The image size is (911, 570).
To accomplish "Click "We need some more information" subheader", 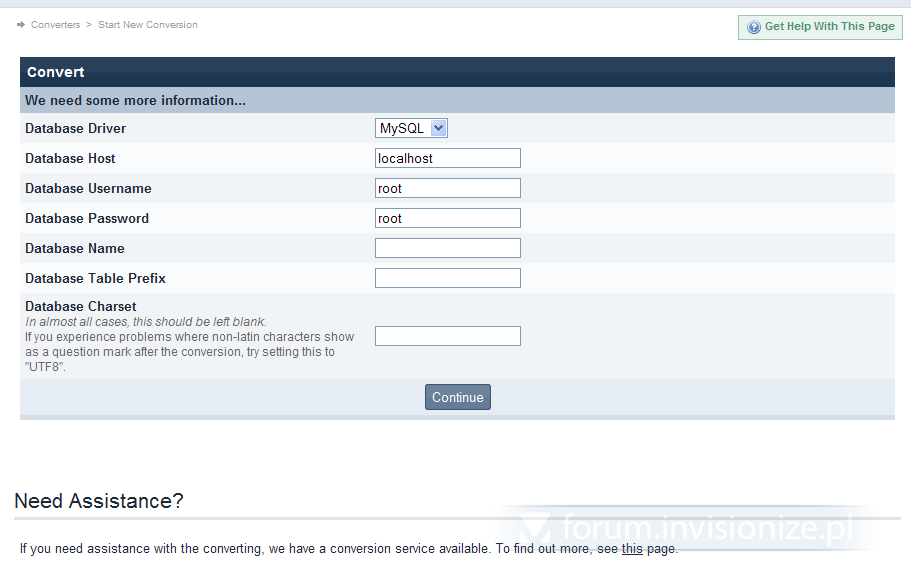I will click(x=136, y=100).
